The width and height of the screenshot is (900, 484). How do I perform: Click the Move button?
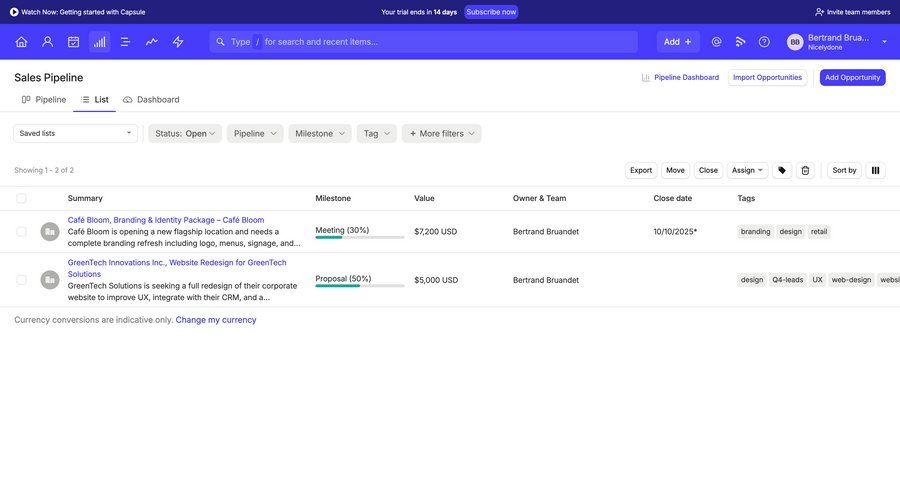click(675, 171)
